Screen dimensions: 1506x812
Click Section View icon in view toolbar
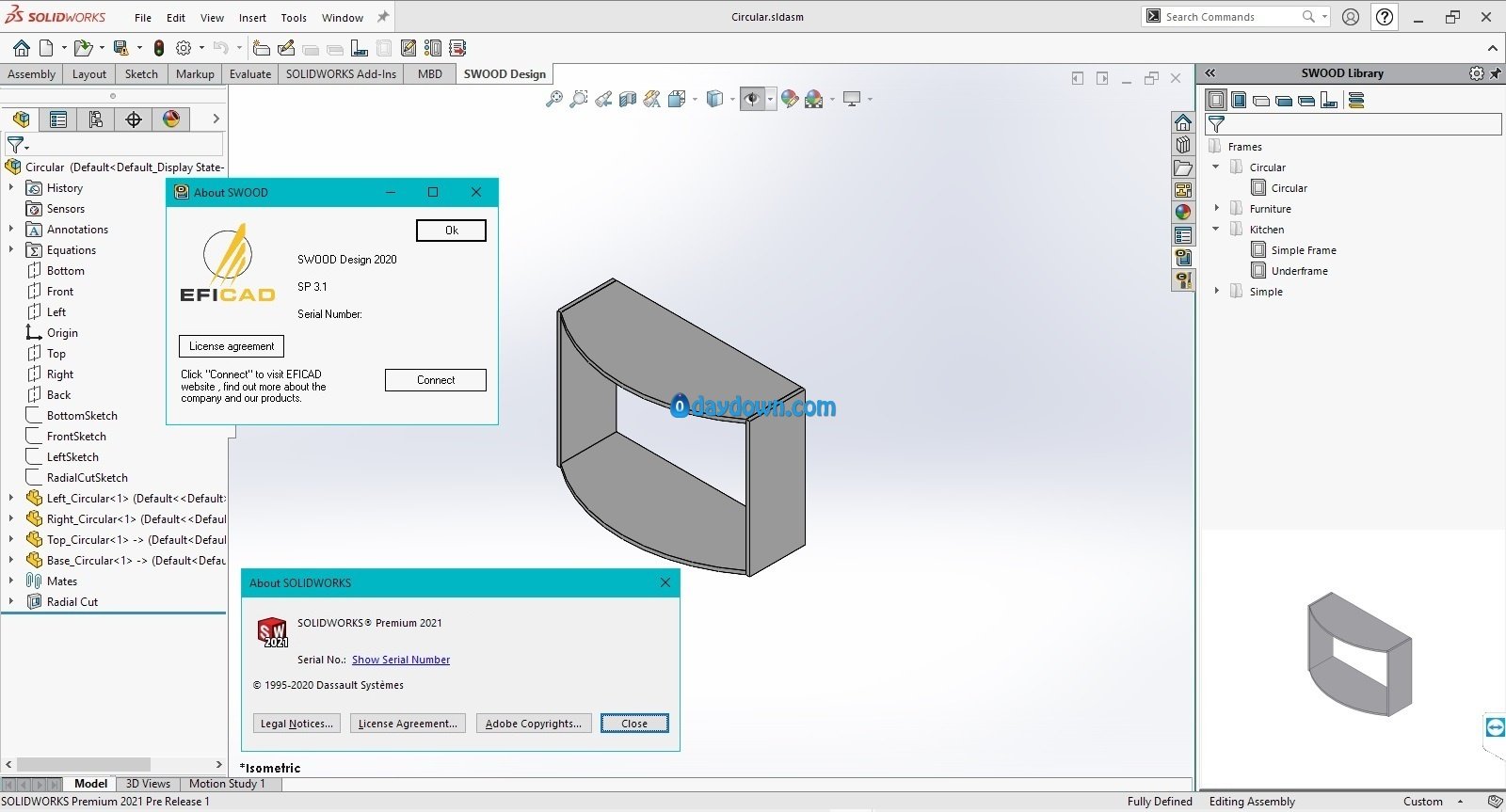(628, 99)
